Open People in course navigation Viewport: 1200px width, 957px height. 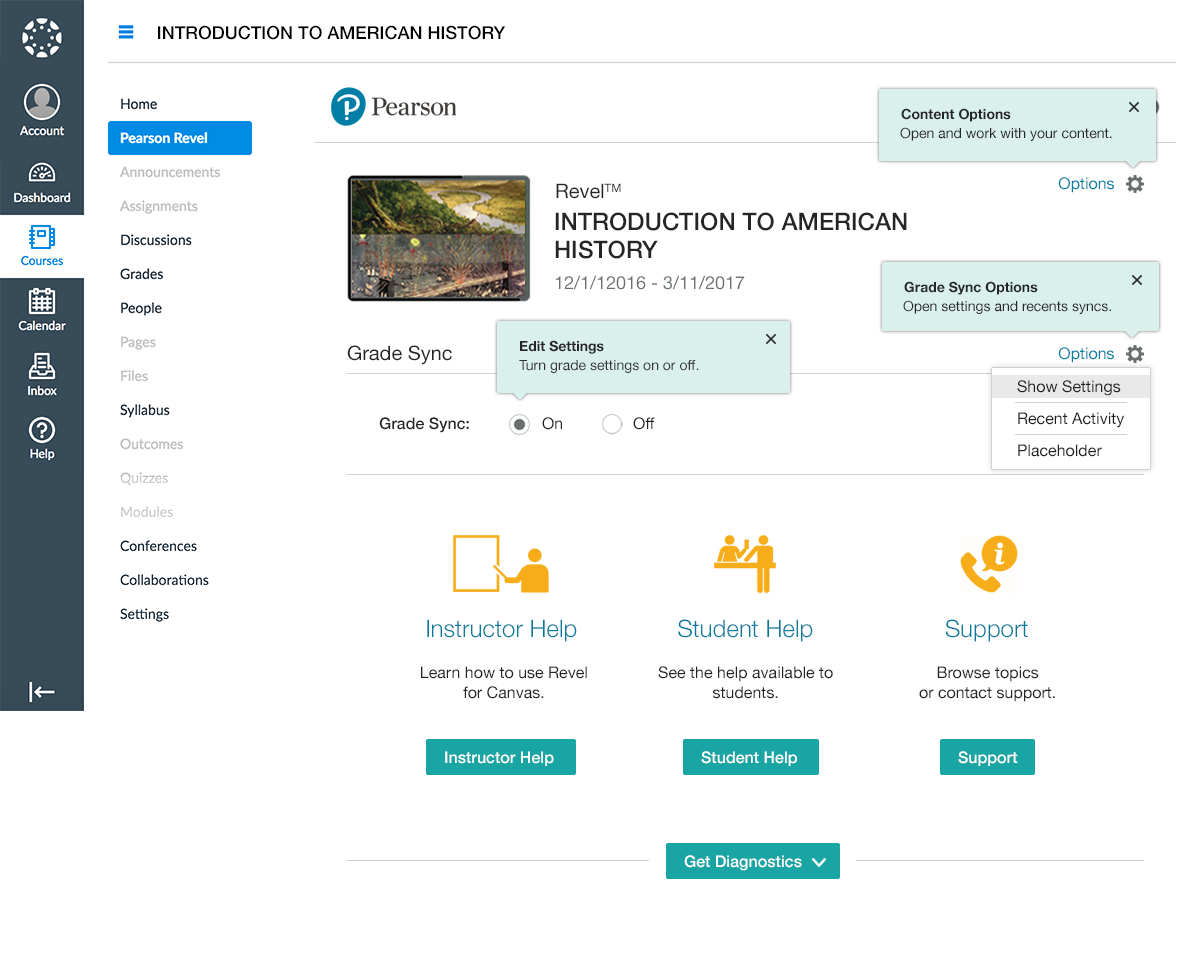click(x=141, y=308)
